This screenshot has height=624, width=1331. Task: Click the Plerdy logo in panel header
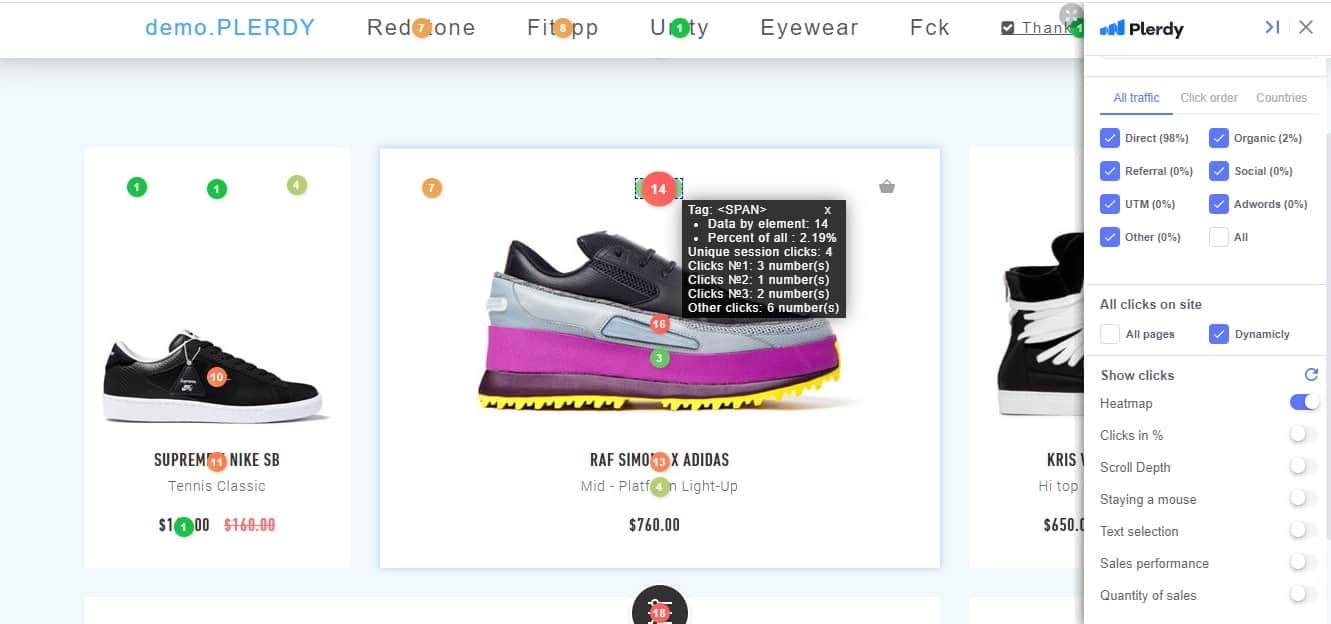click(x=1141, y=28)
